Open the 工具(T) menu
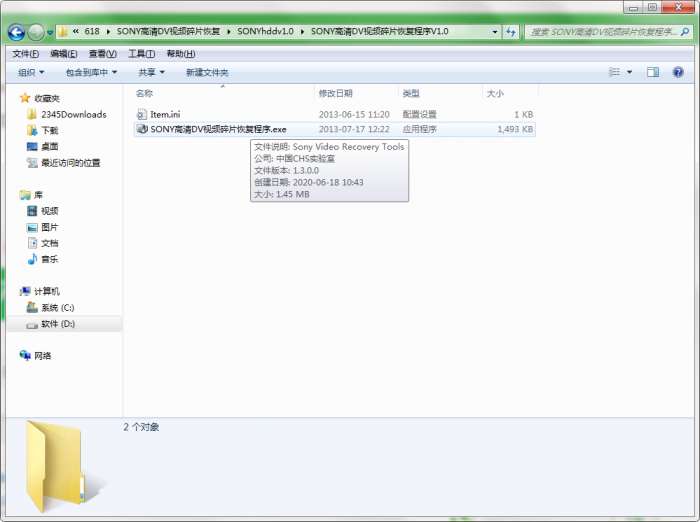Viewport: 700px width, 522px height. point(142,54)
